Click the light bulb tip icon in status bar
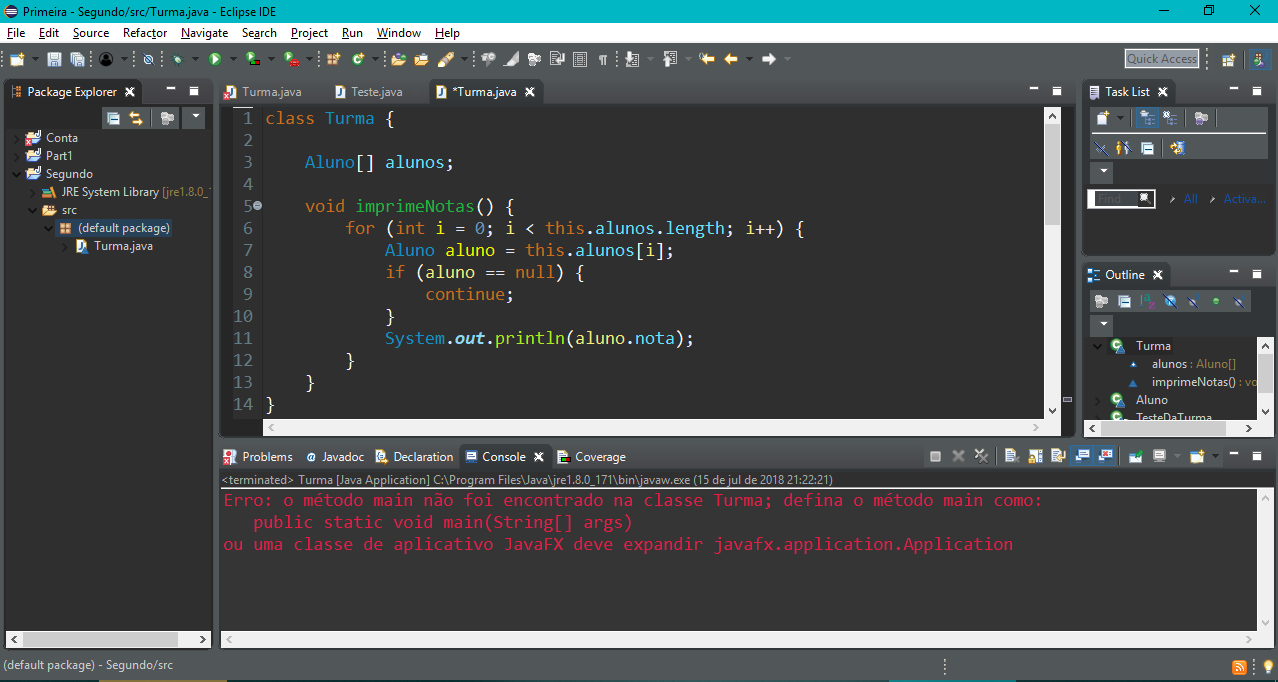The width and height of the screenshot is (1278, 682). (1267, 667)
